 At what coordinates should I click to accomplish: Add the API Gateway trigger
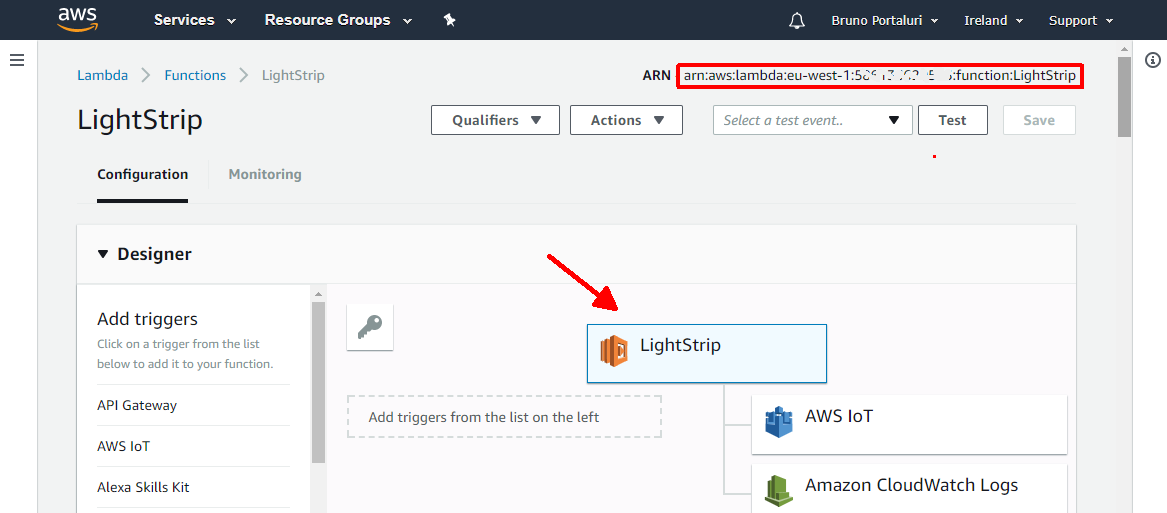(137, 405)
